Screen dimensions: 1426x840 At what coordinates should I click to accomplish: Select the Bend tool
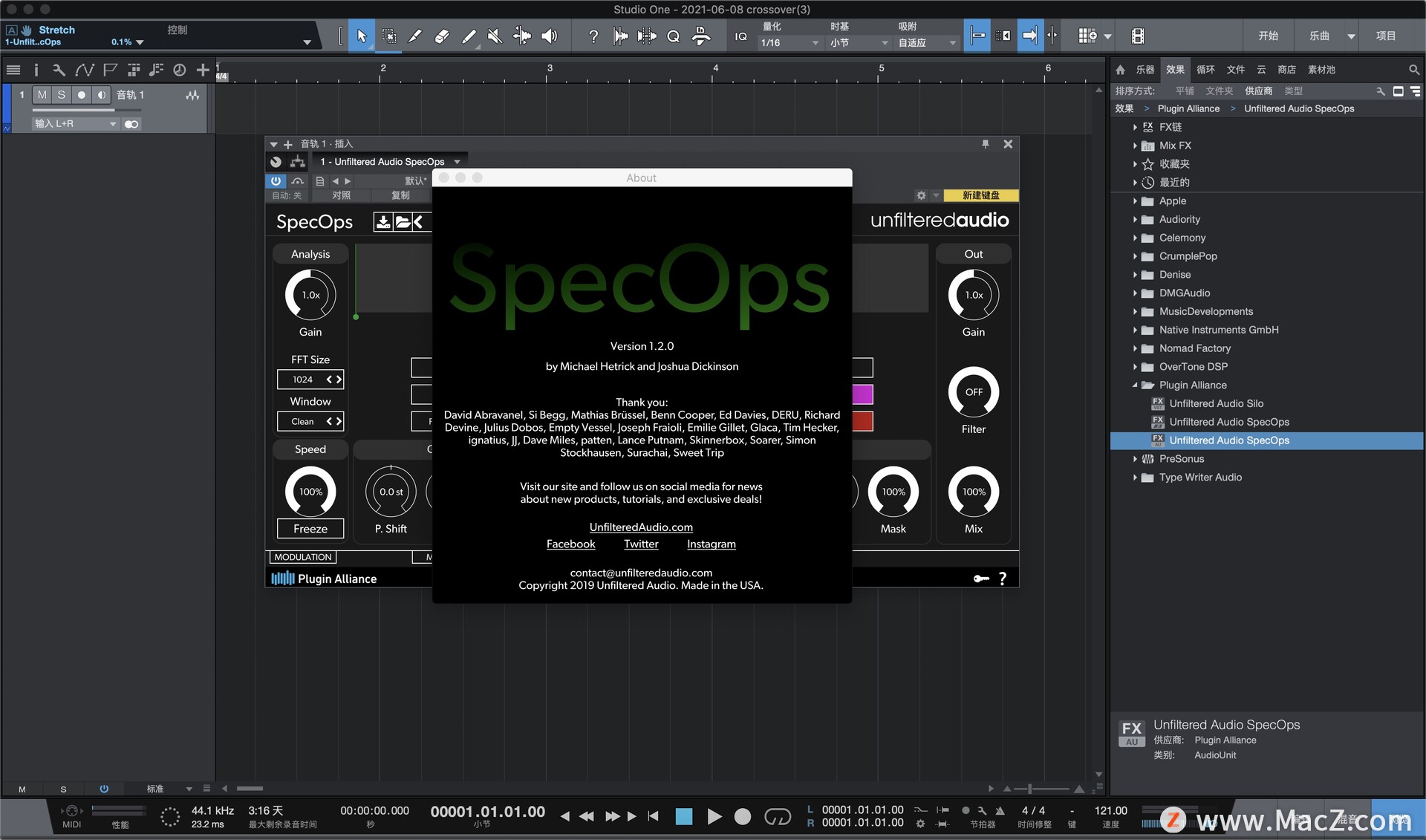tap(522, 36)
